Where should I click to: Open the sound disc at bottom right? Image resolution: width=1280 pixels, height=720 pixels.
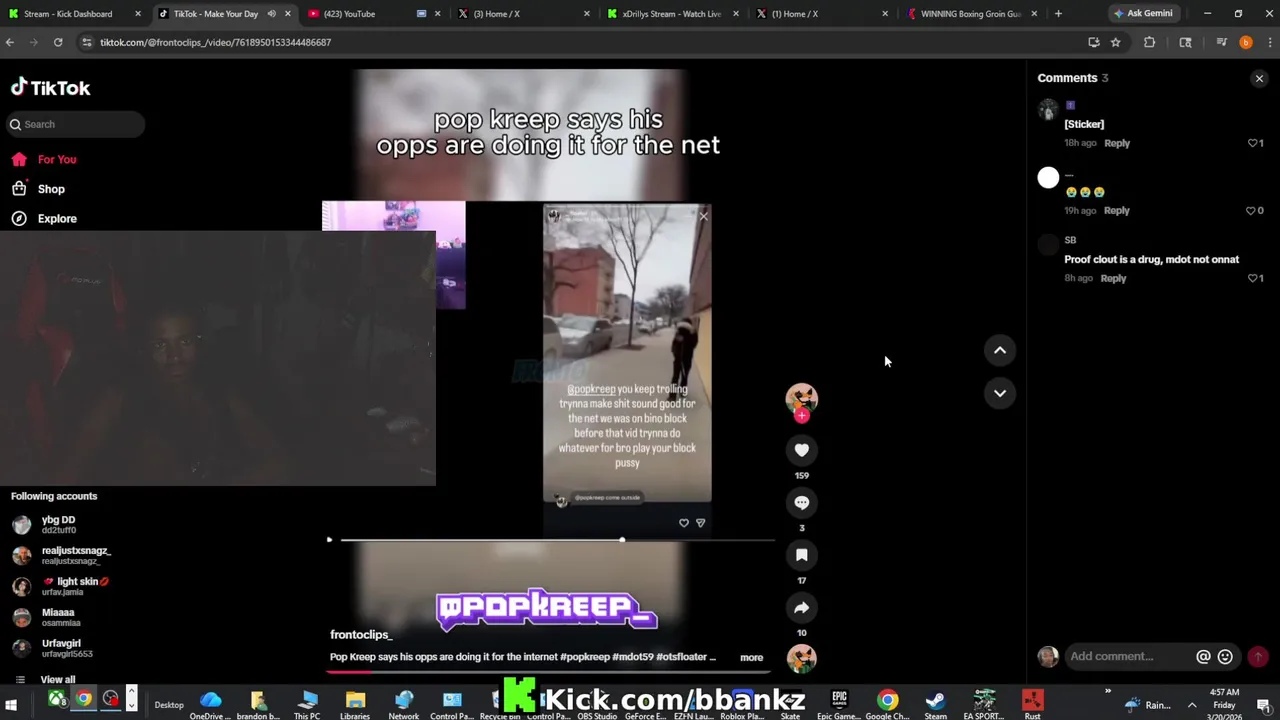pos(801,658)
